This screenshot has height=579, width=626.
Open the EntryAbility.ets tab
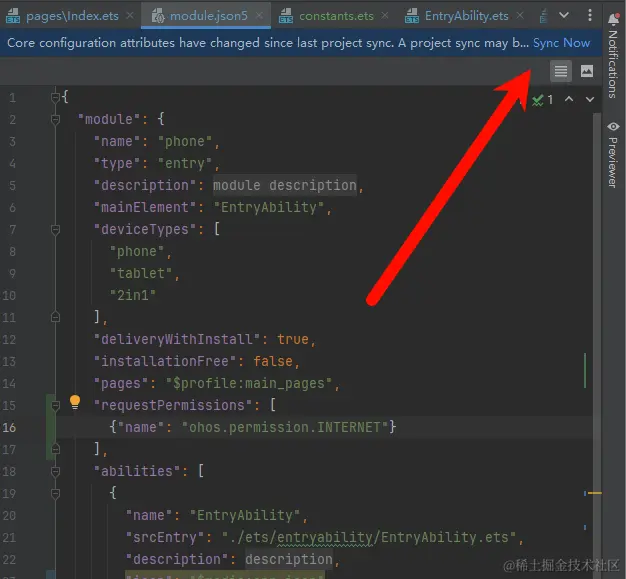[466, 16]
